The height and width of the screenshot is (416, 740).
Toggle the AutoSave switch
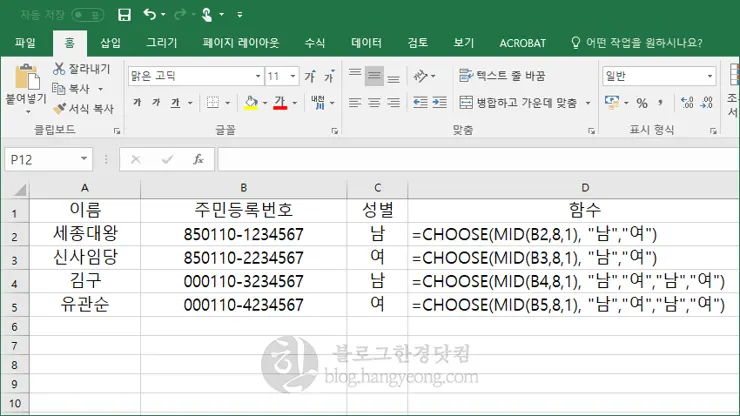pos(88,15)
